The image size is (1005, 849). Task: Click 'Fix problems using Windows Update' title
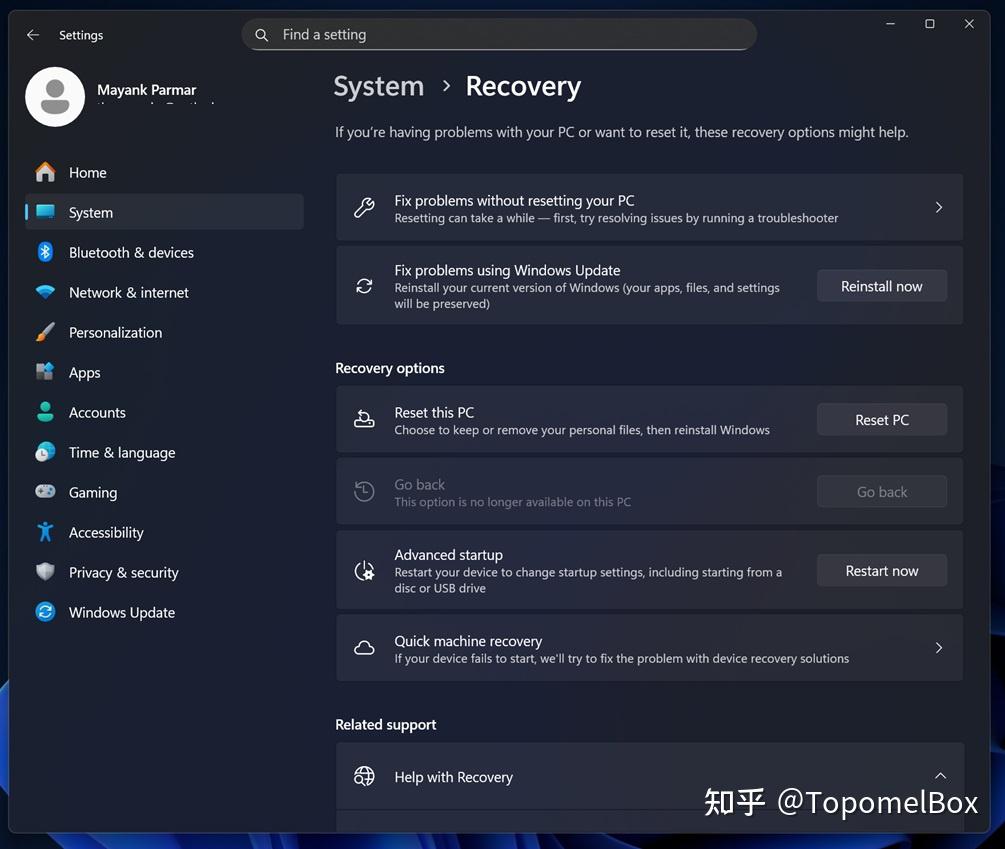507,270
